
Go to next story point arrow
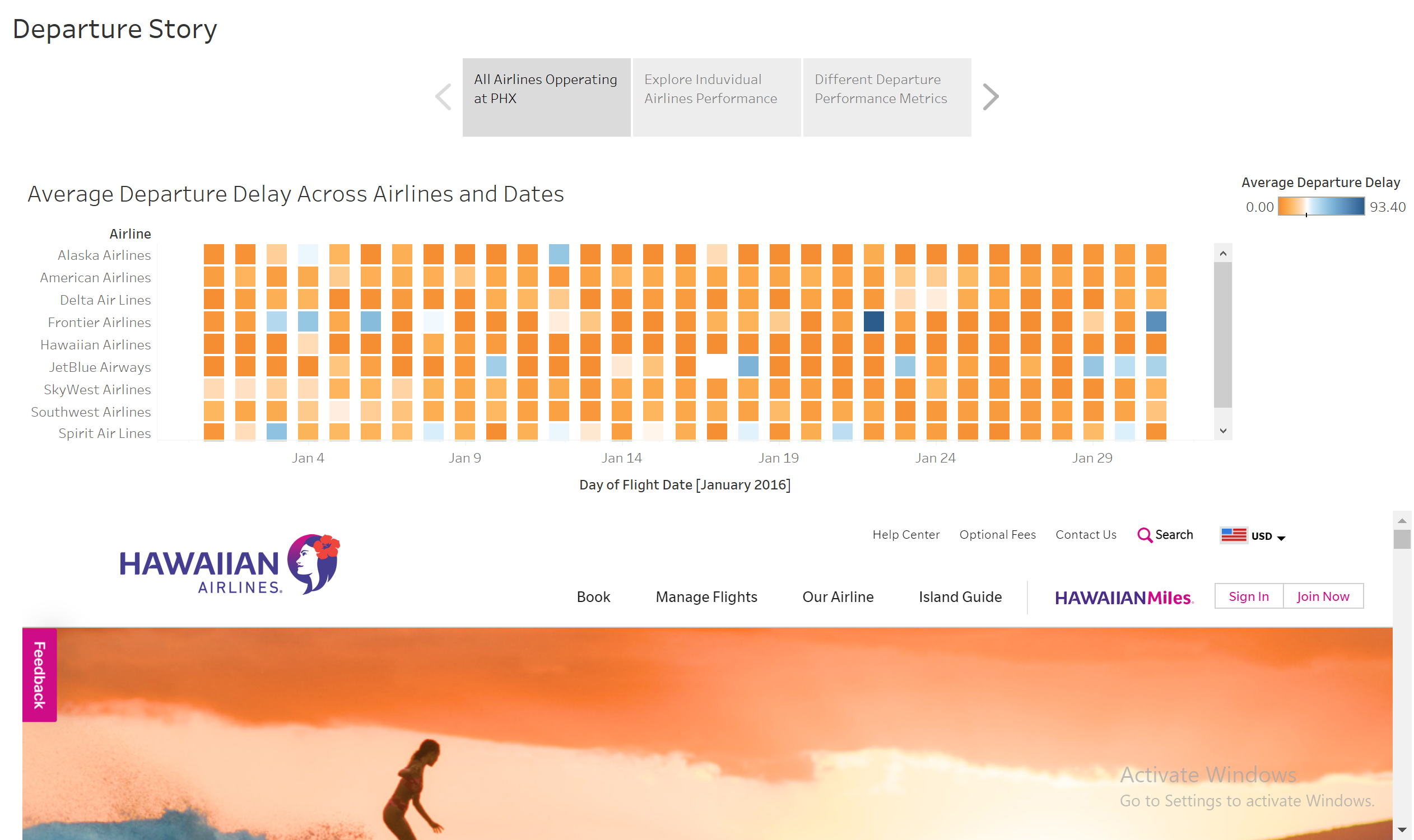[990, 97]
